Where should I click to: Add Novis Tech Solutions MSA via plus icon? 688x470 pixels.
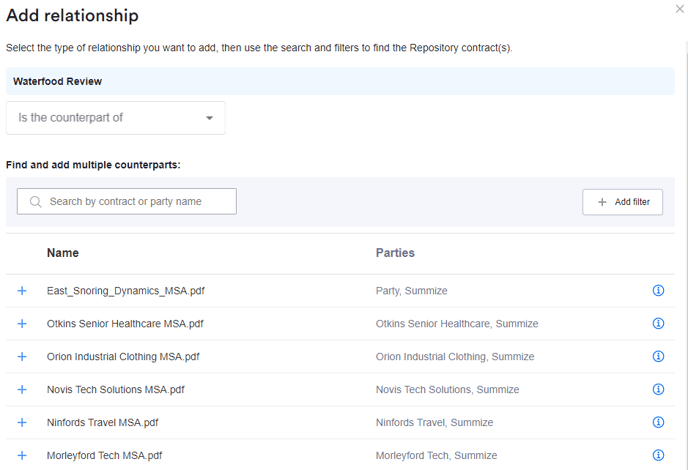(22, 390)
